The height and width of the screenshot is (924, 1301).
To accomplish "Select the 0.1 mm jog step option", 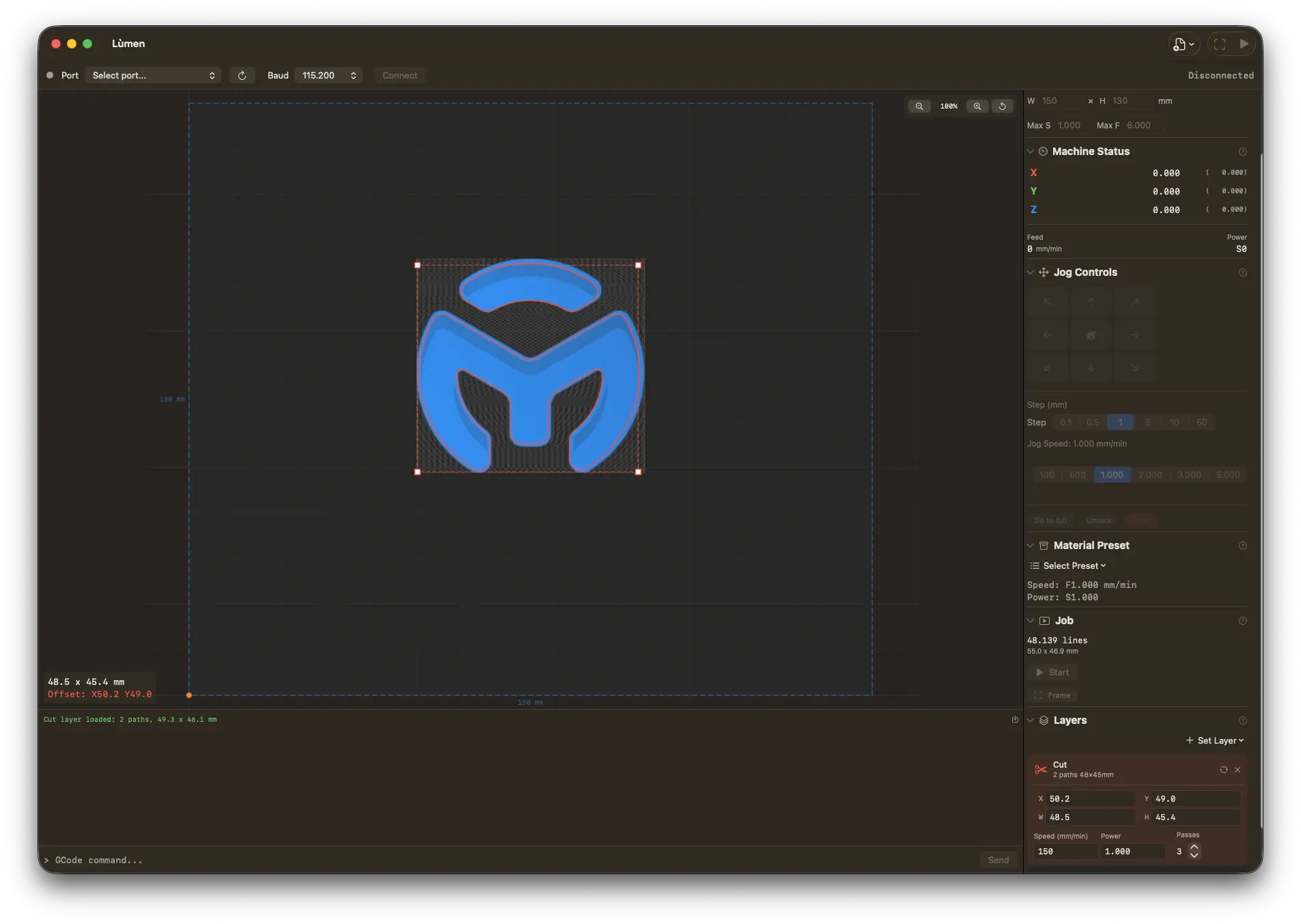I will tap(1065, 423).
